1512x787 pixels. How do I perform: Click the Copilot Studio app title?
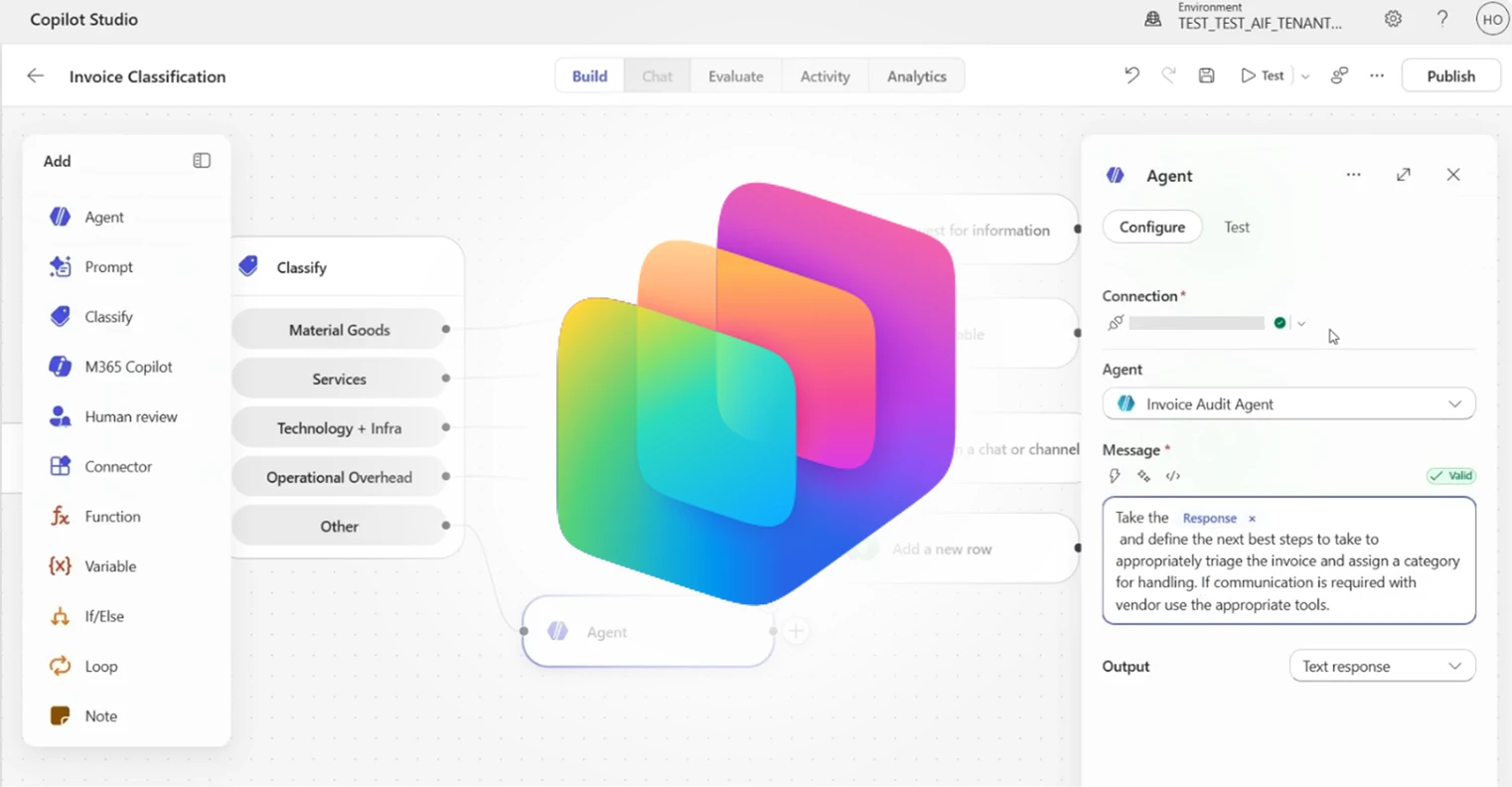pos(83,19)
